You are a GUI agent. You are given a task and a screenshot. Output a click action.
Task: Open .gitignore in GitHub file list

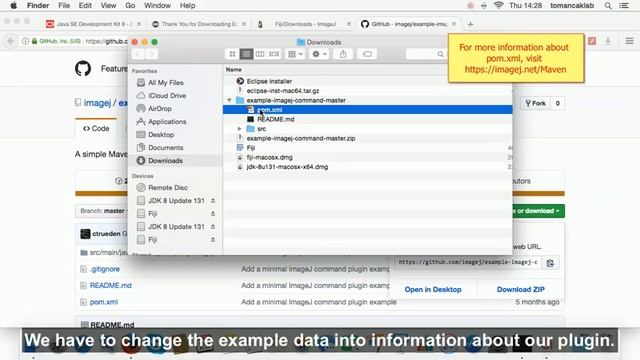105,269
